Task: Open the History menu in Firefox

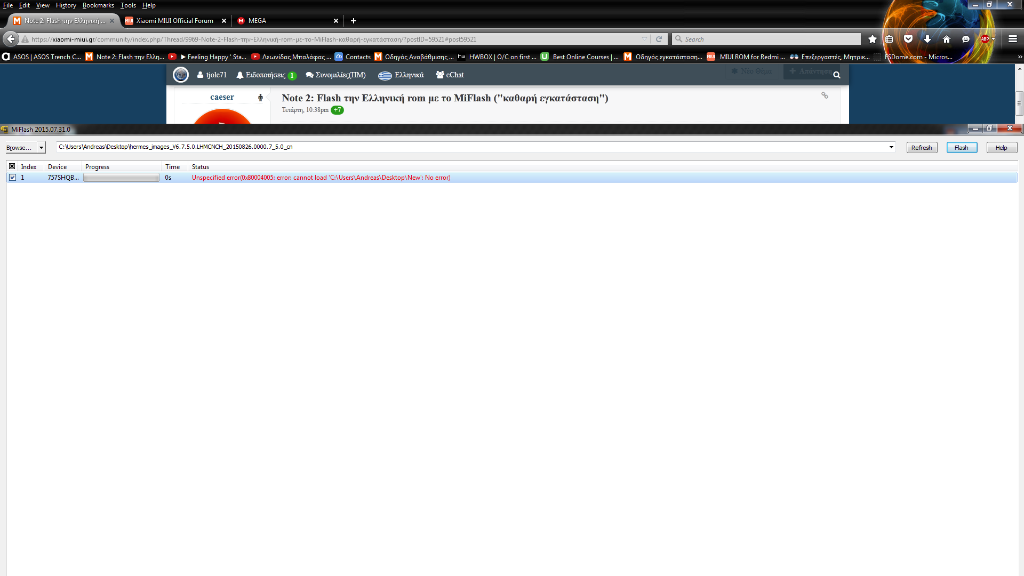Action: click(x=65, y=5)
